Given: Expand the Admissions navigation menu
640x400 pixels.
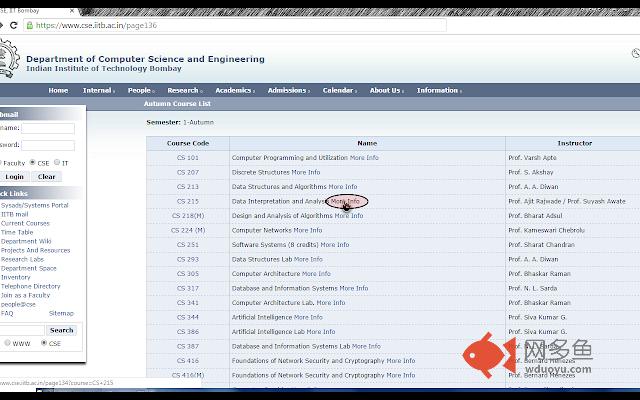Looking at the screenshot, I should pos(289,90).
